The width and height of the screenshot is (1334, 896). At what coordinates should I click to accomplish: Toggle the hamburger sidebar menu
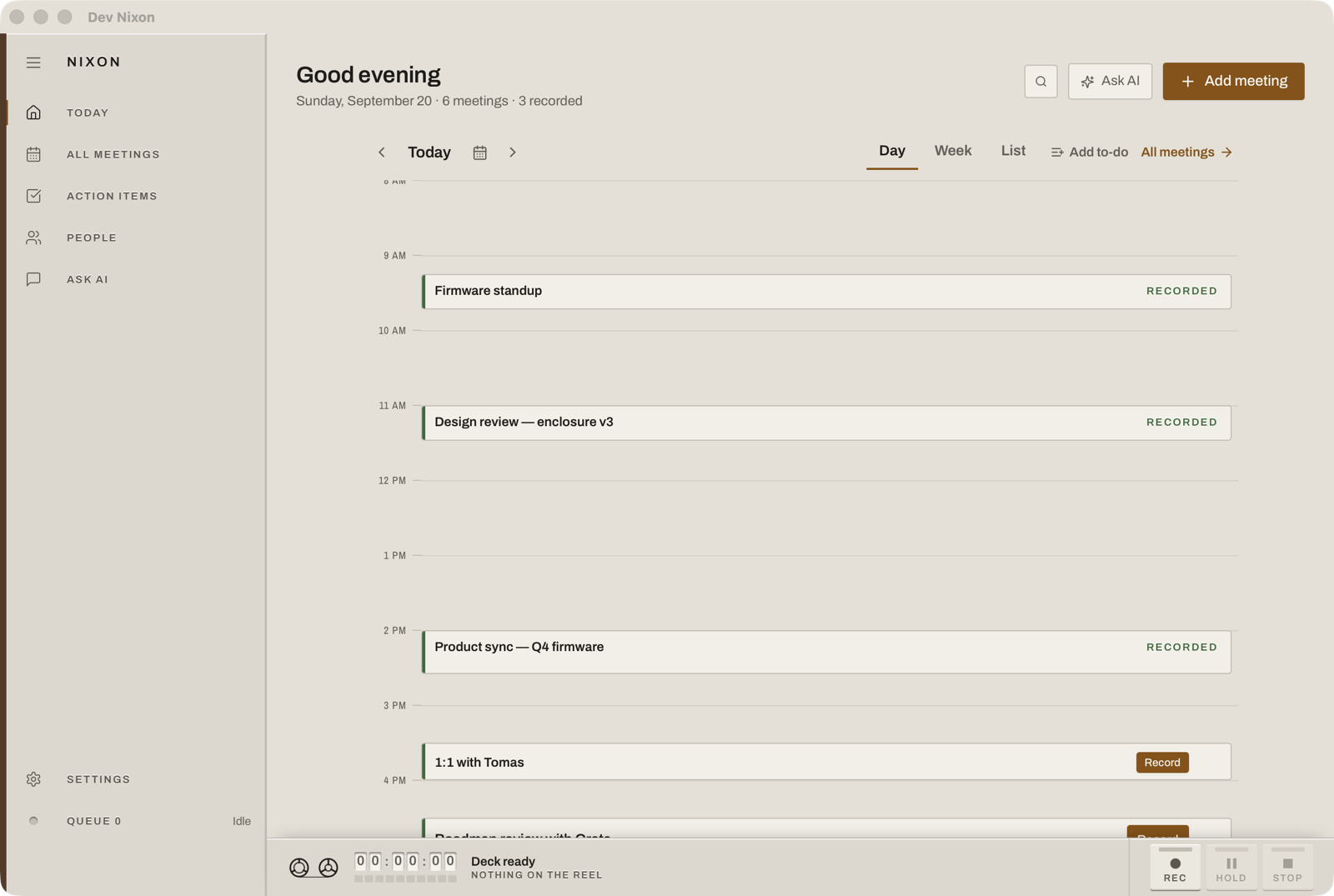click(33, 63)
